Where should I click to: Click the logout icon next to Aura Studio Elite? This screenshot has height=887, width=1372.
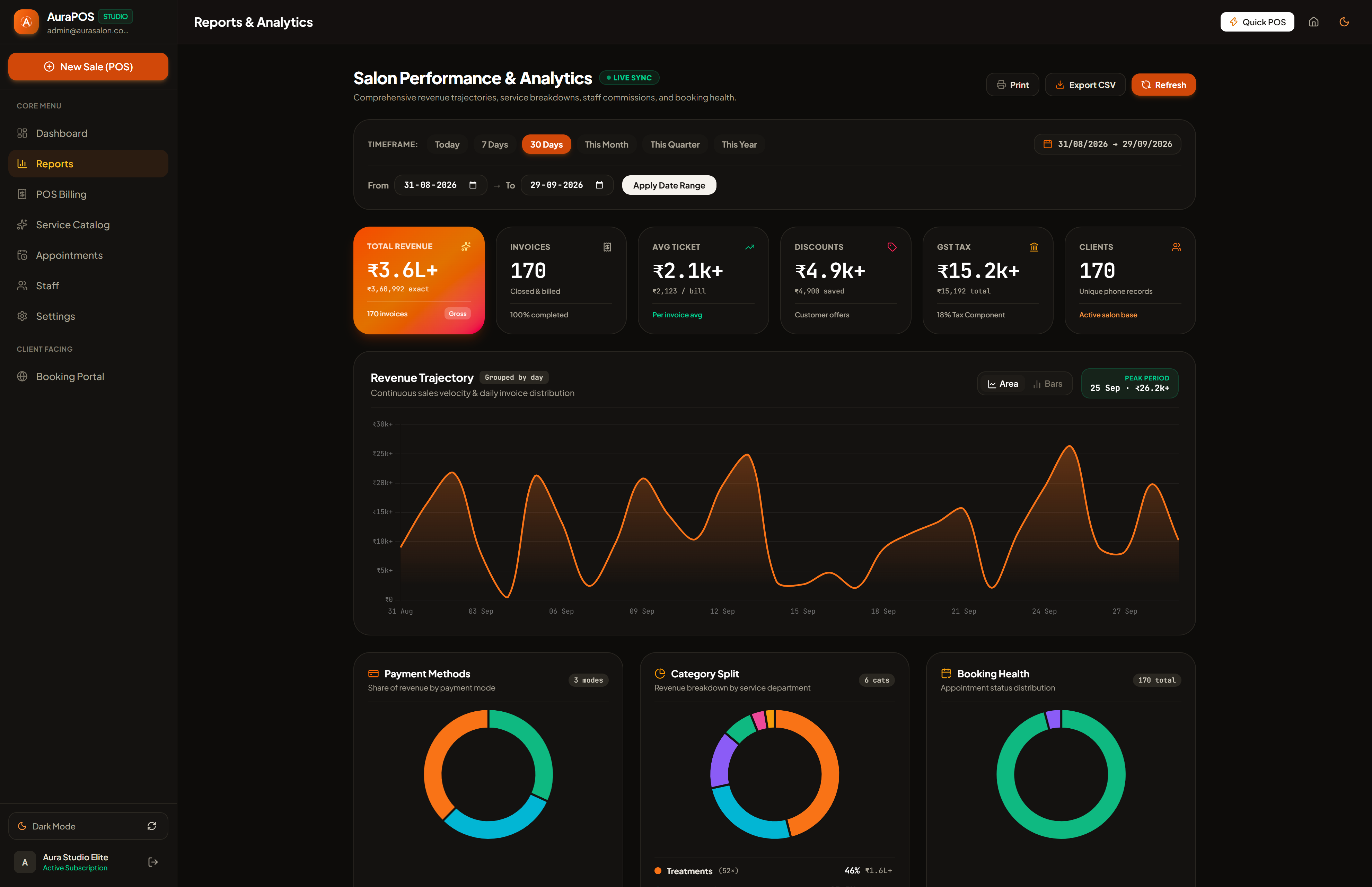153,862
